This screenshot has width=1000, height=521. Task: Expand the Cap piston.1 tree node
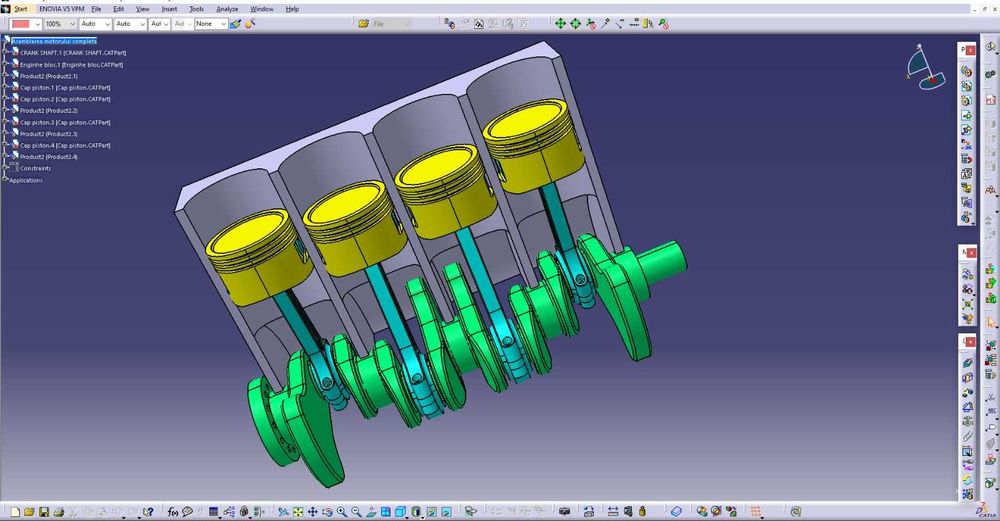point(5,87)
